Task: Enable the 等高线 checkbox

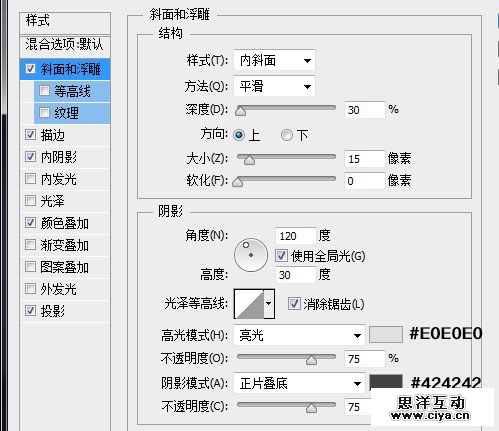Action: 44,91
